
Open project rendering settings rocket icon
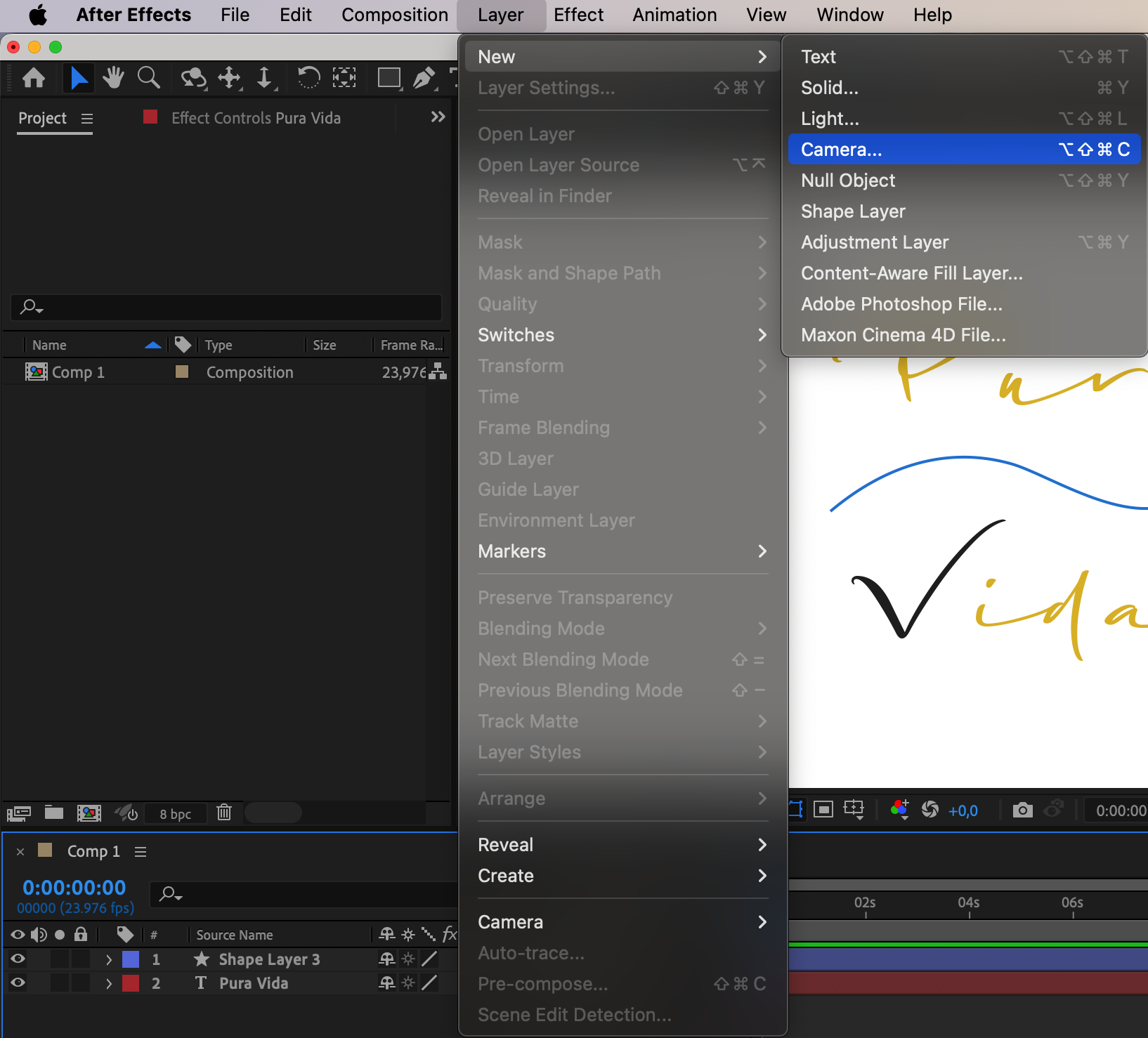tap(126, 813)
